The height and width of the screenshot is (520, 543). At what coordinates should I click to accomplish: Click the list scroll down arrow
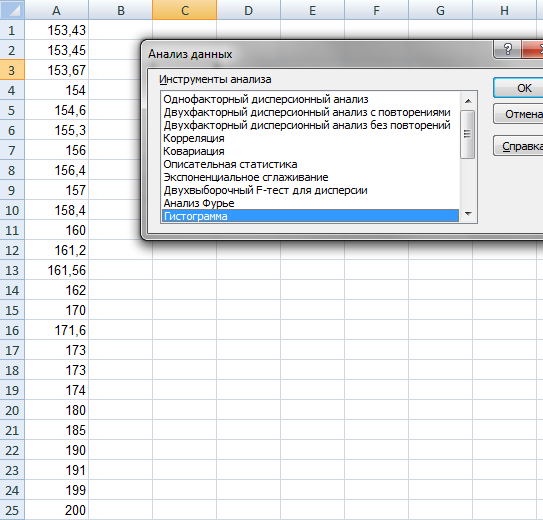tap(468, 214)
